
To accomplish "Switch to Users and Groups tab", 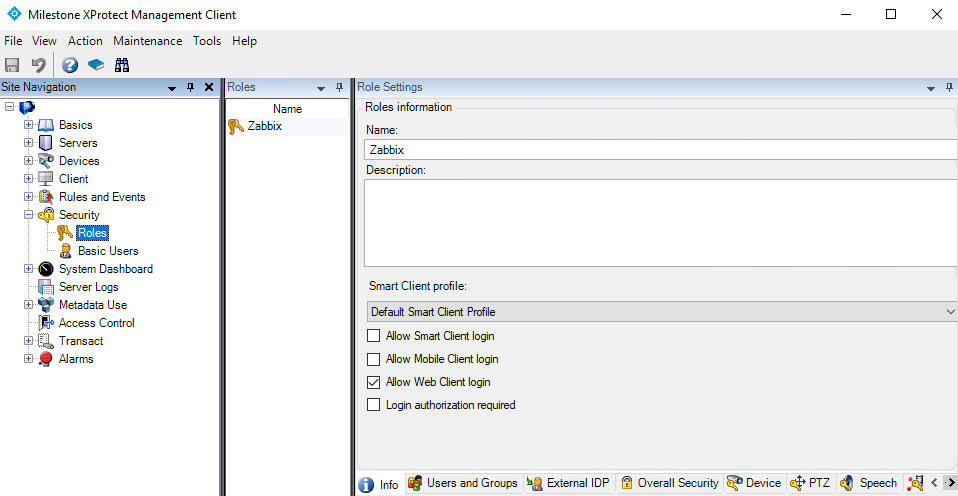I will [463, 483].
